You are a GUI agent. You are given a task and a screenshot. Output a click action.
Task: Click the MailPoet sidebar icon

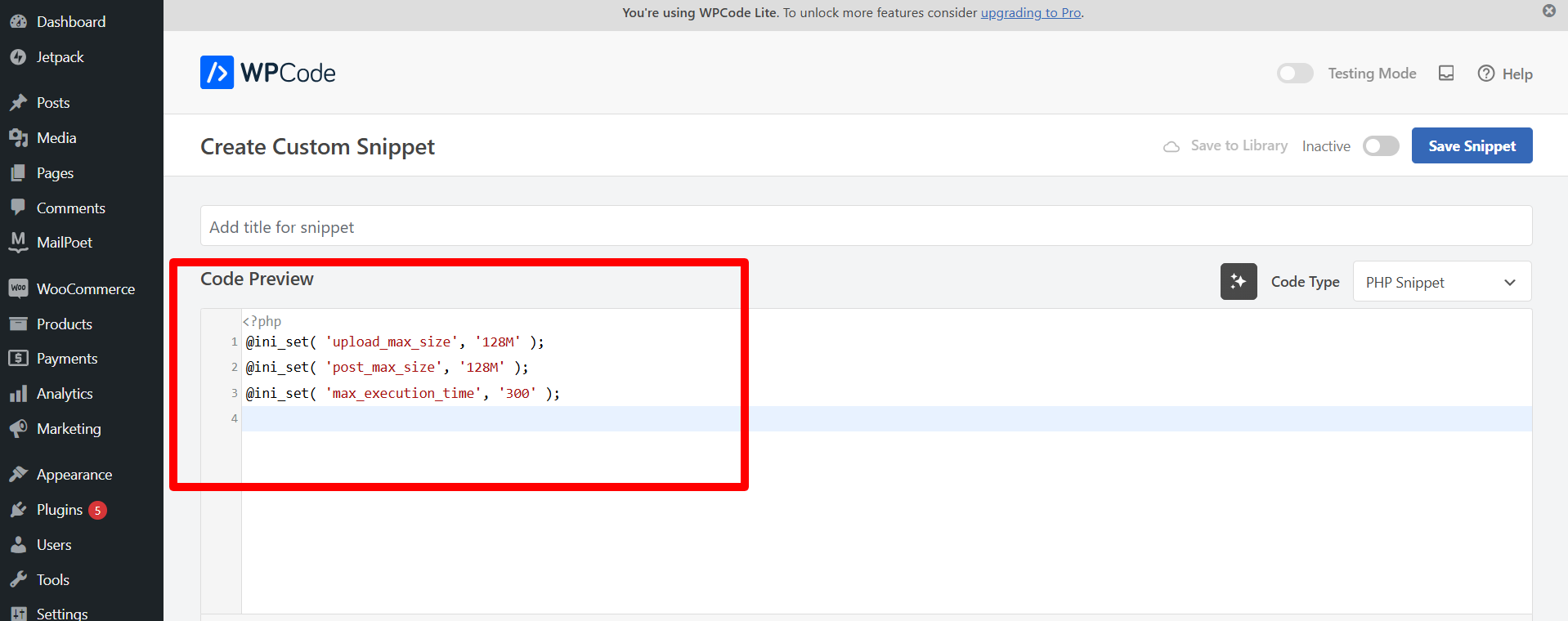tap(18, 242)
